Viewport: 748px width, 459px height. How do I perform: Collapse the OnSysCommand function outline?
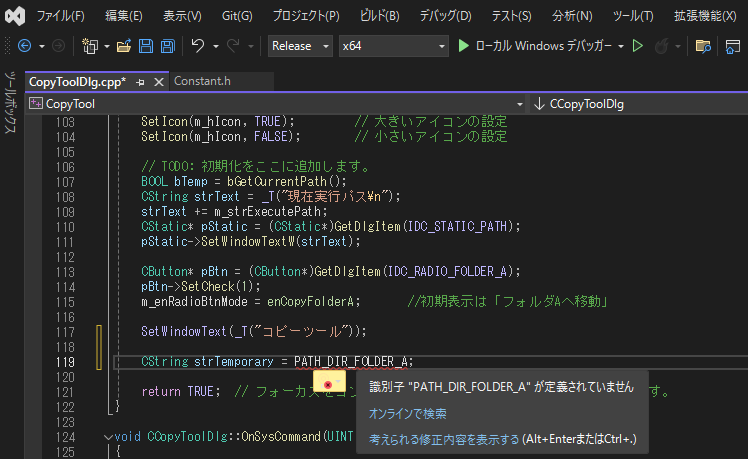click(x=108, y=437)
